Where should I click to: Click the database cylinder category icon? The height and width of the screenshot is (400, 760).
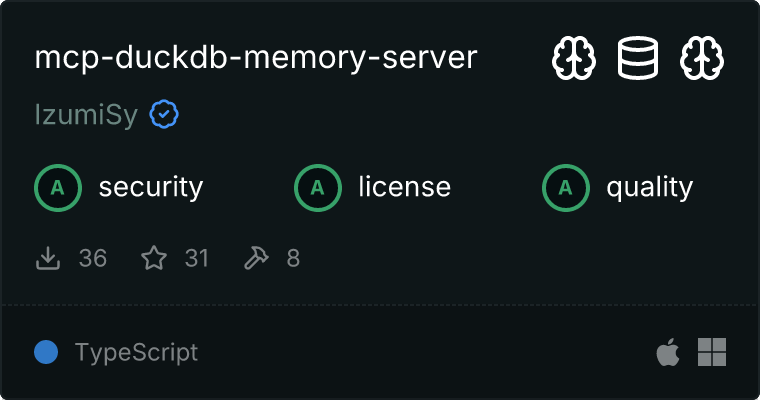coord(638,58)
